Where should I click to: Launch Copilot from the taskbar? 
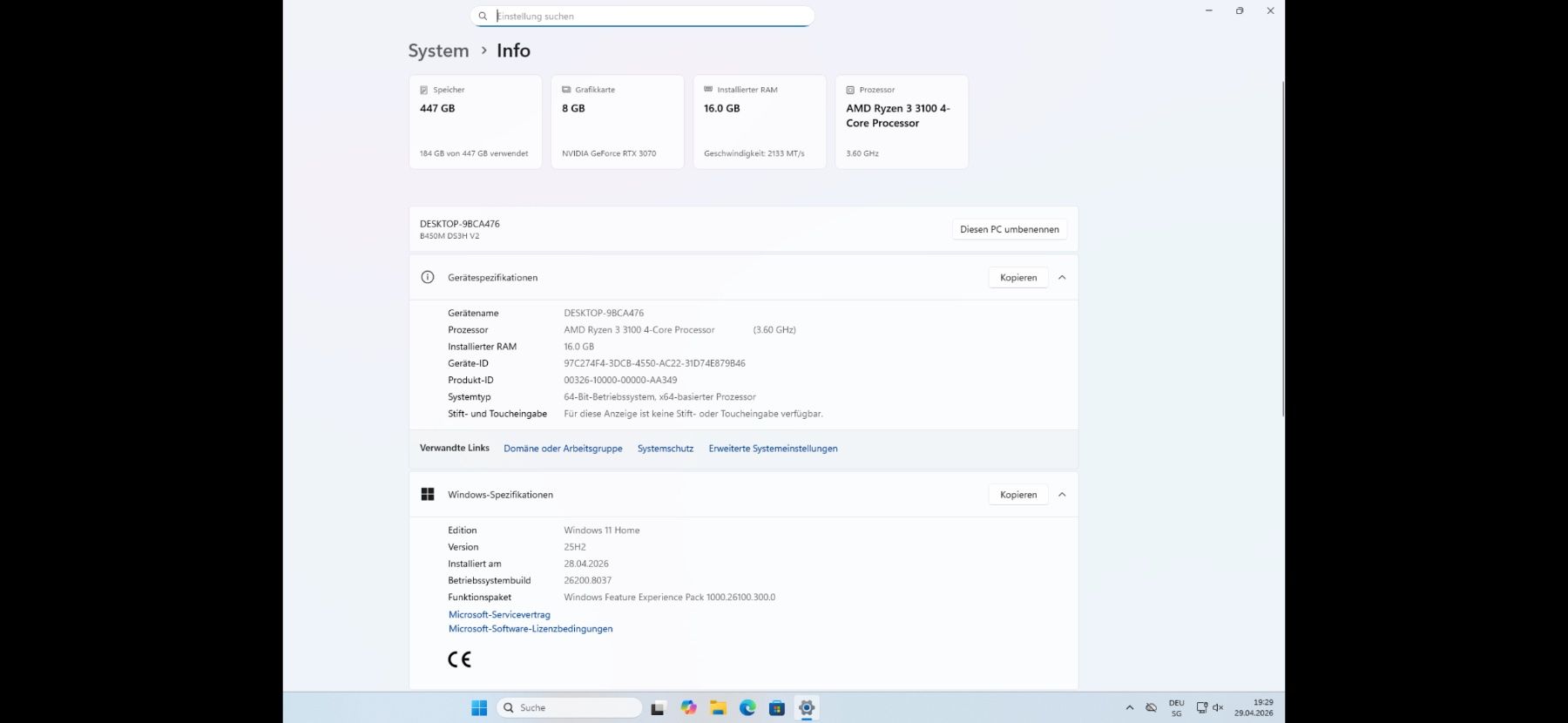(688, 708)
